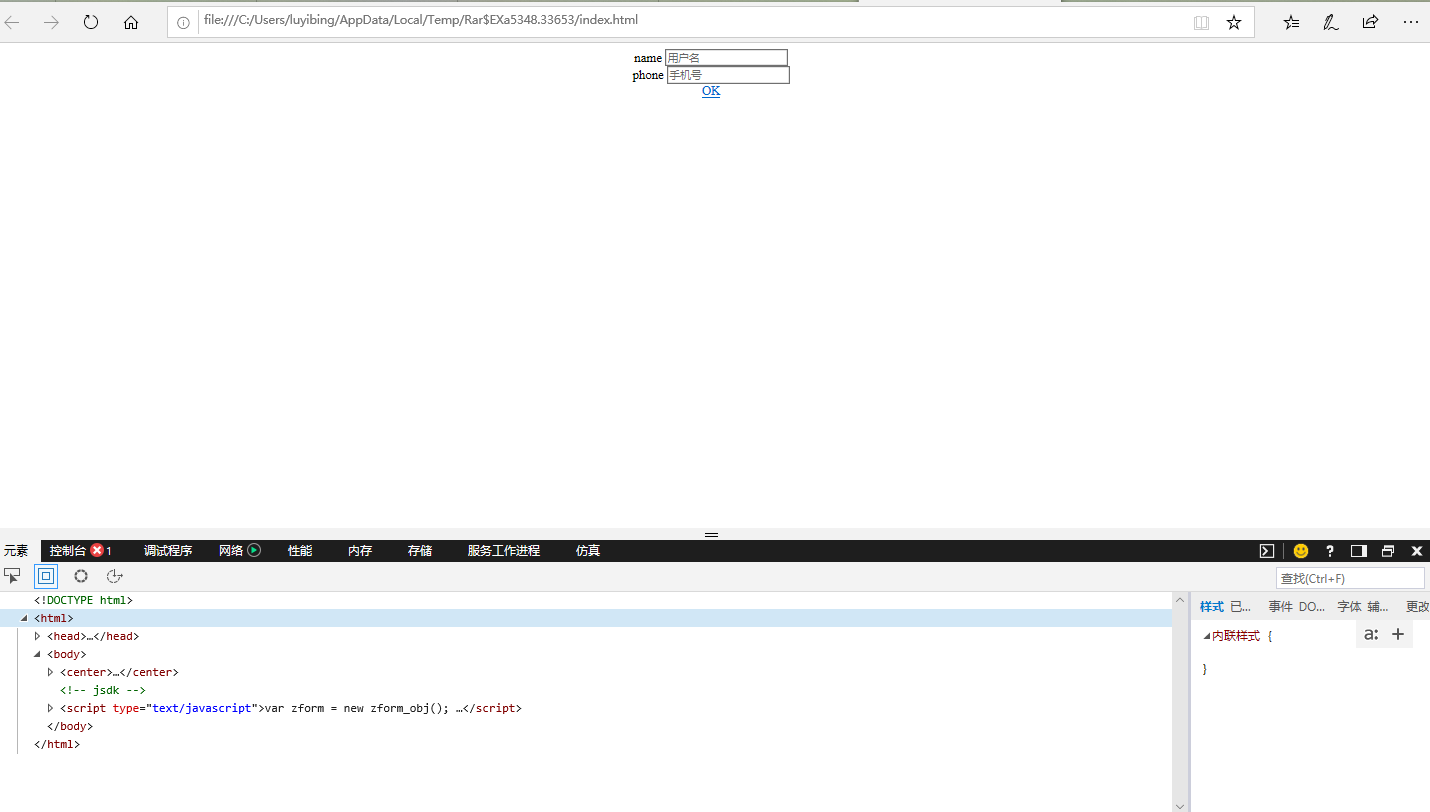The width and height of the screenshot is (1430, 812).
Task: Click the text/javascript attribute value
Action: [x=202, y=708]
